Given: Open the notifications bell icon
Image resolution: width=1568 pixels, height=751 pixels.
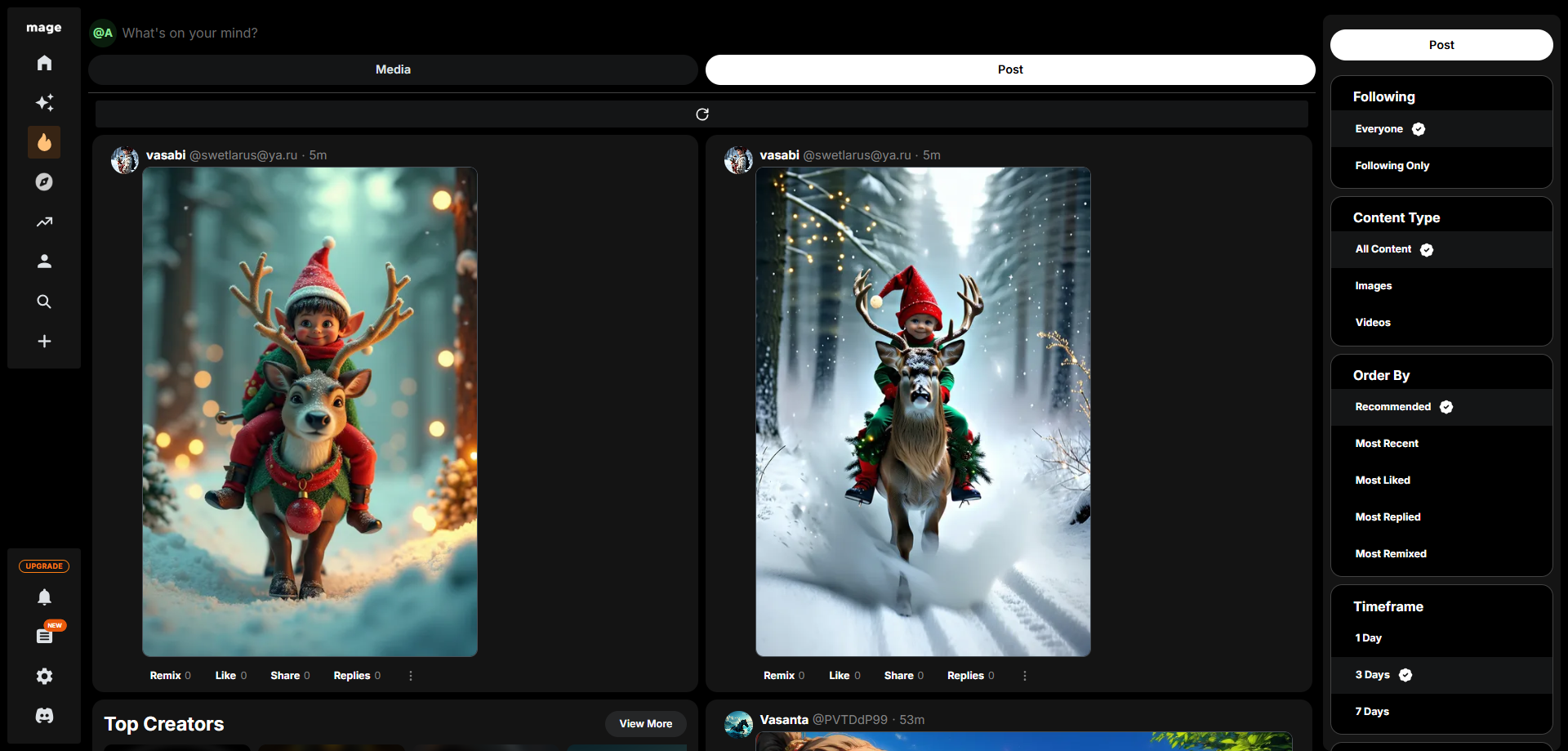Looking at the screenshot, I should tap(44, 597).
